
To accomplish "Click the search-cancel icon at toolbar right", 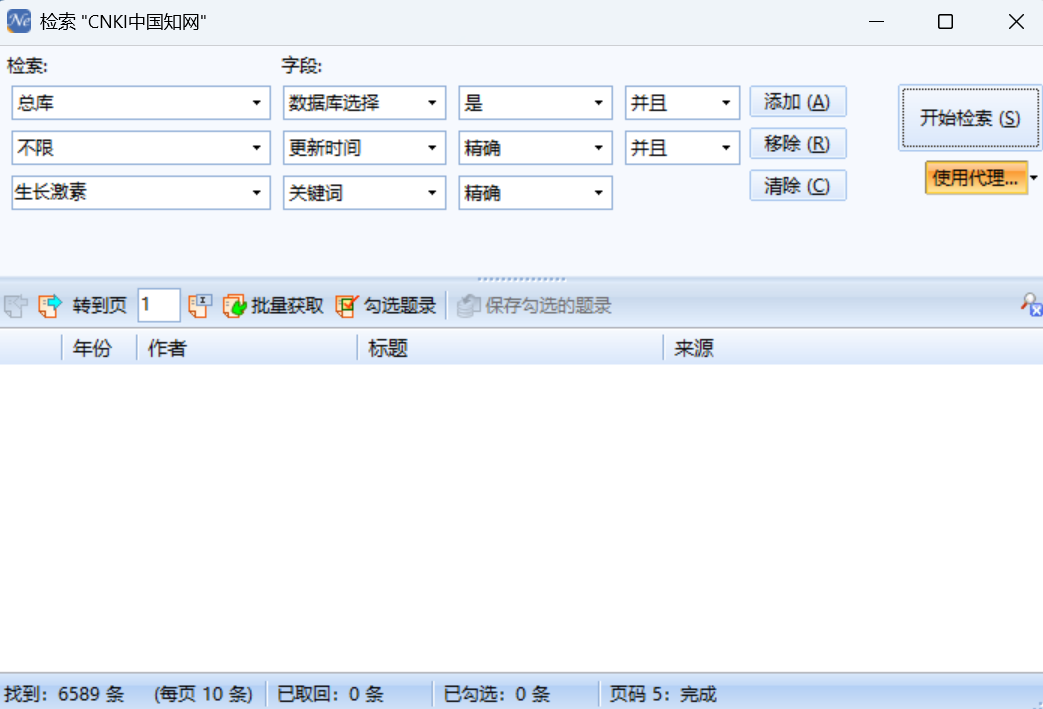I will [x=1031, y=305].
